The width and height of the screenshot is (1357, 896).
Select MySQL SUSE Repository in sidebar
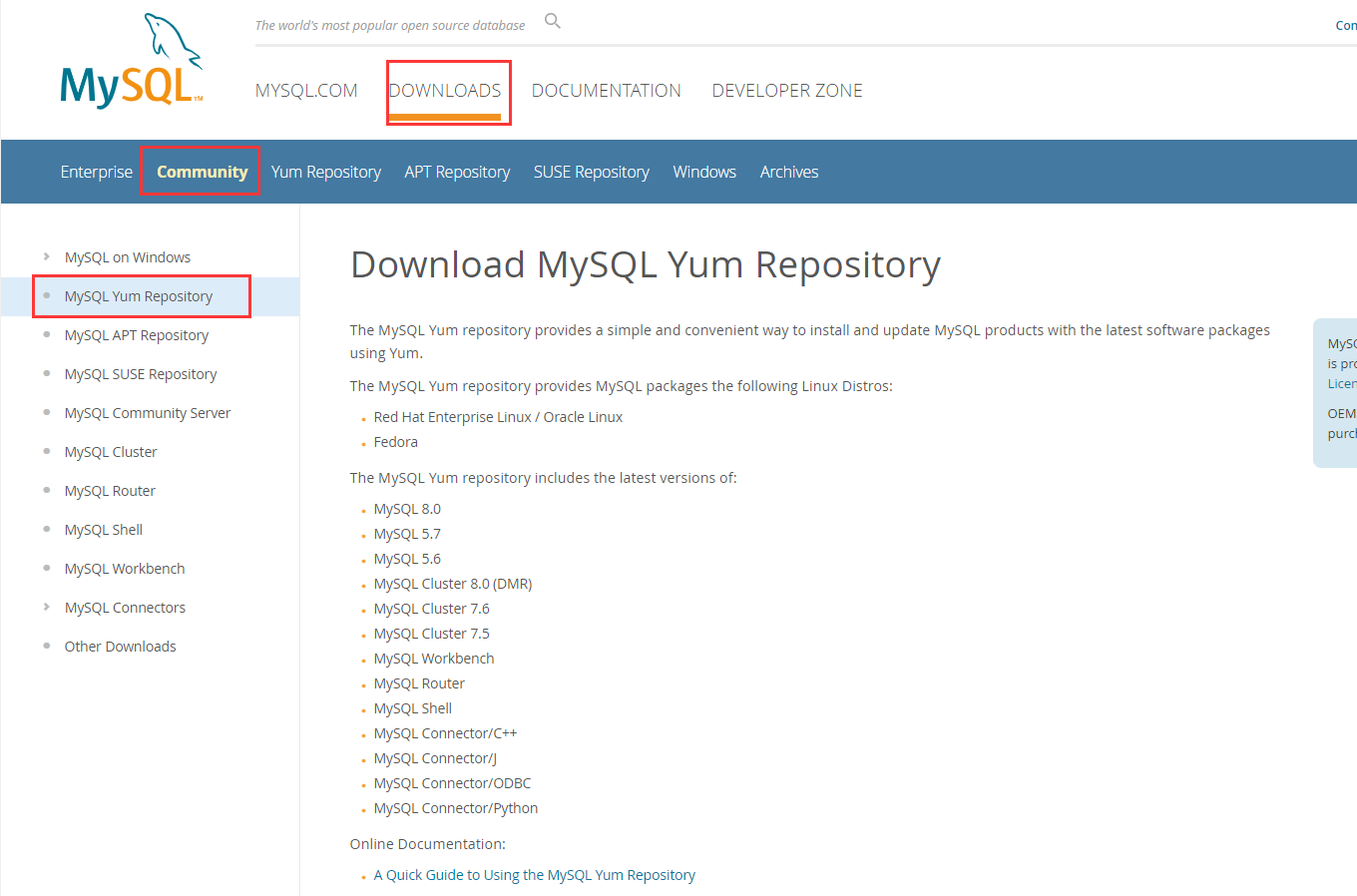[141, 374]
